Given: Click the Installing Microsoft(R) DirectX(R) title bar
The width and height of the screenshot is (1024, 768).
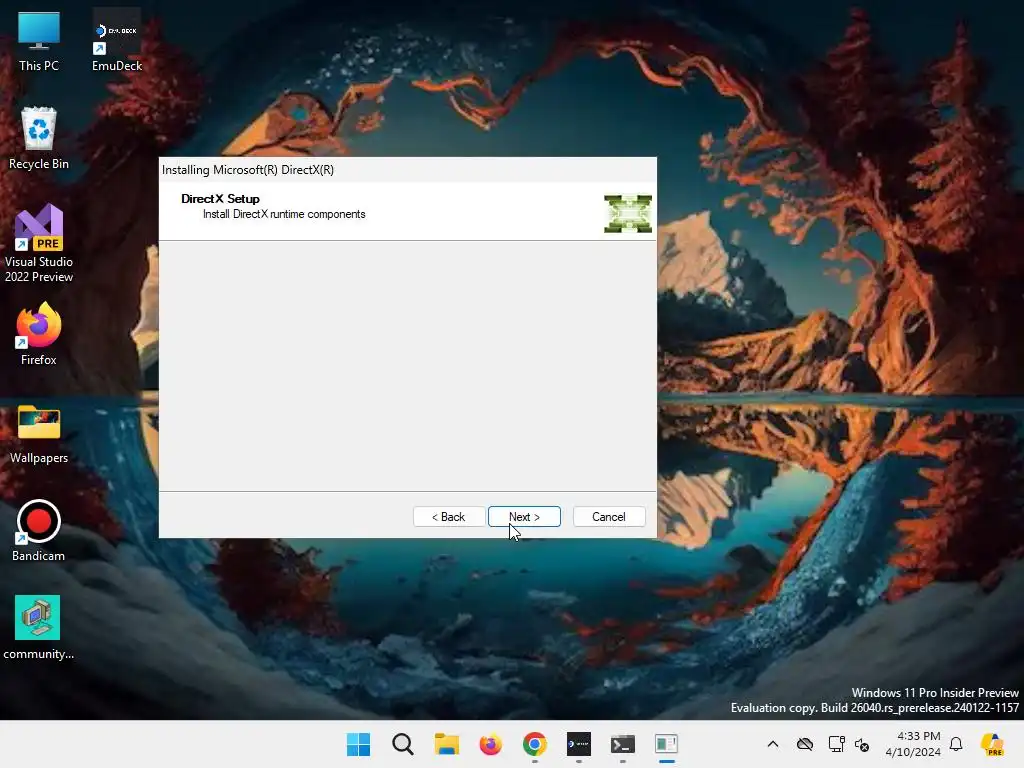Looking at the screenshot, I should coord(408,170).
